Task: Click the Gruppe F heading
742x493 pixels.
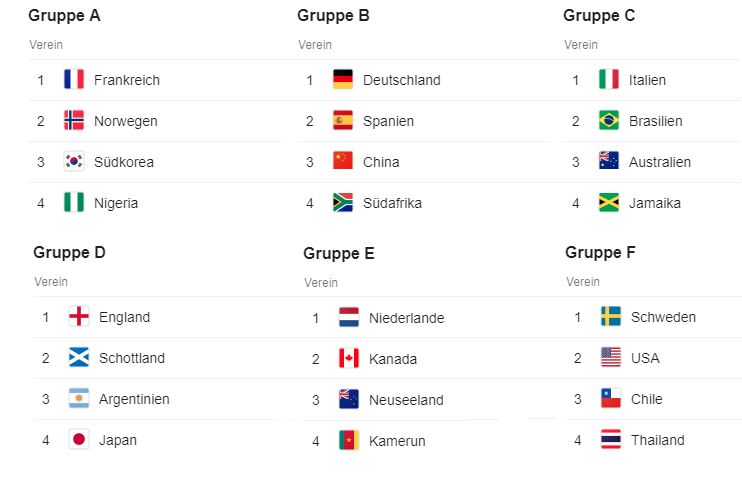Action: tap(600, 253)
